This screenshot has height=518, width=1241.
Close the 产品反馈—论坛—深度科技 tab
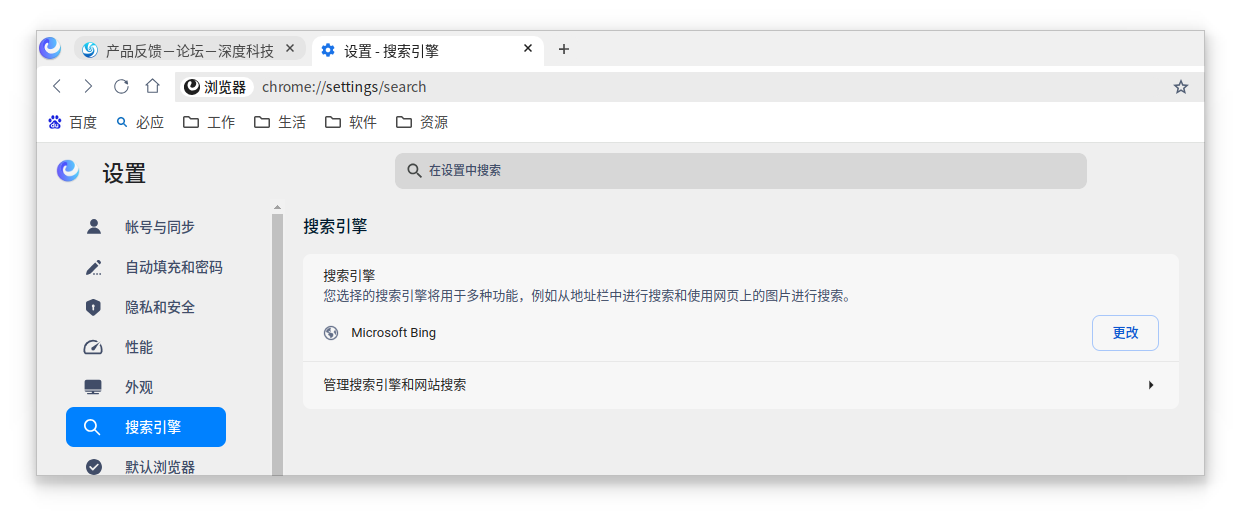pyautogui.click(x=290, y=48)
